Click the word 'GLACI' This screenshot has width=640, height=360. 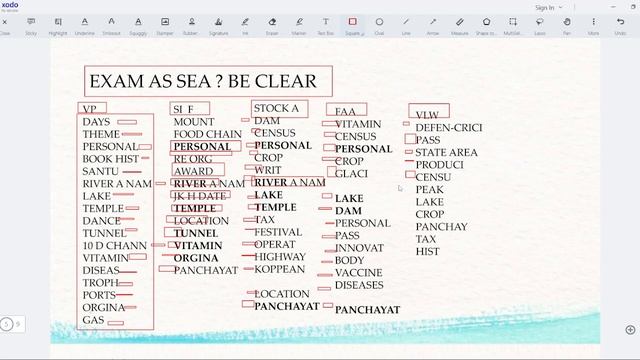coord(351,173)
